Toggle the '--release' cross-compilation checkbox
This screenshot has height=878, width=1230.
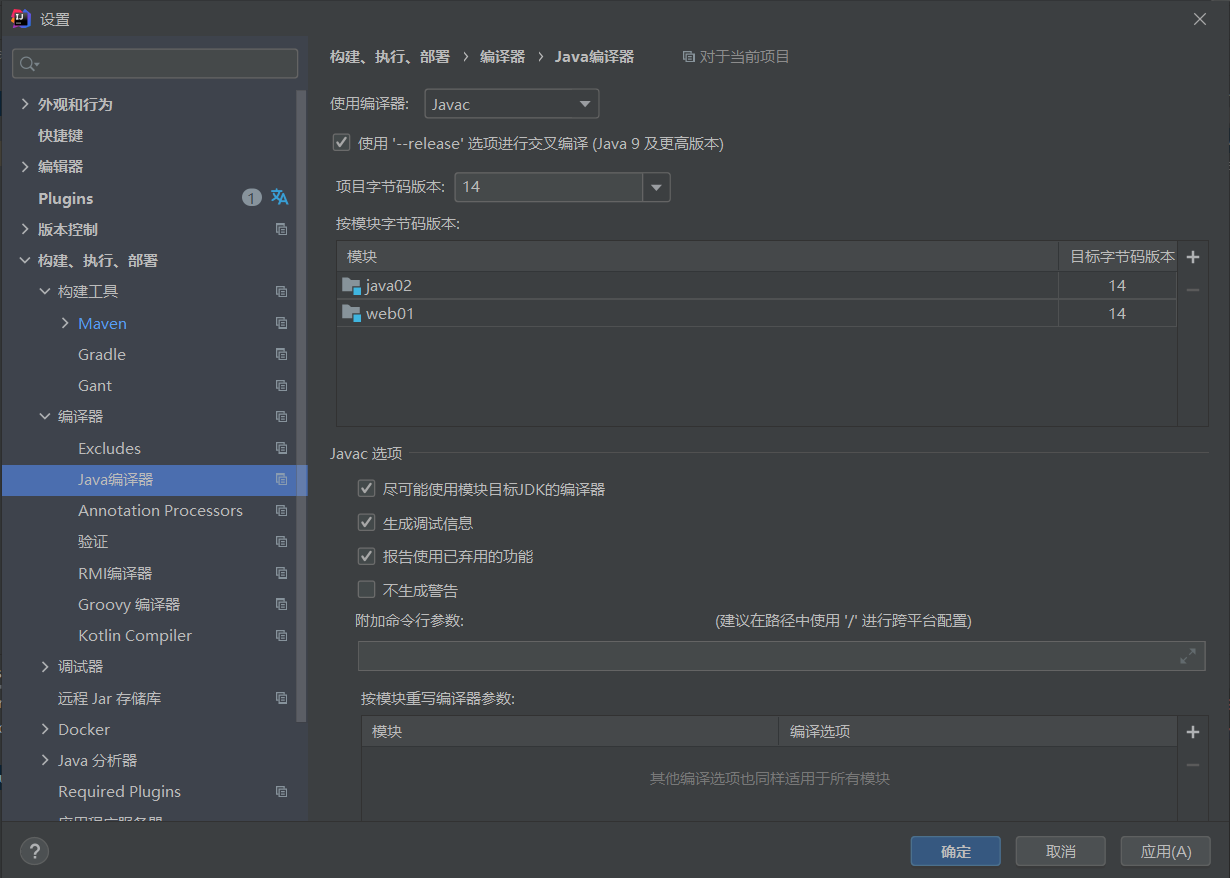click(342, 143)
